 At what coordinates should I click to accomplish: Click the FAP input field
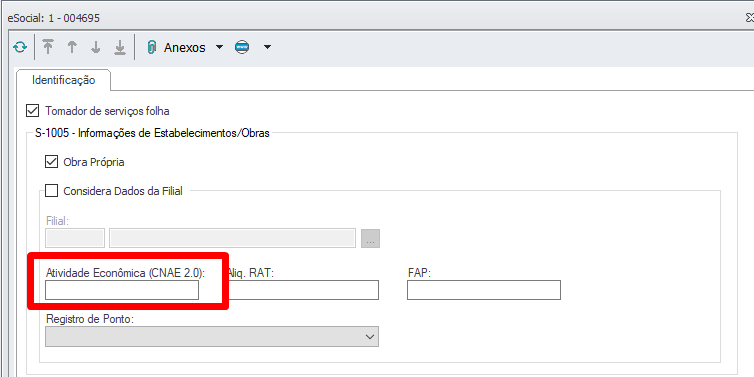484,290
